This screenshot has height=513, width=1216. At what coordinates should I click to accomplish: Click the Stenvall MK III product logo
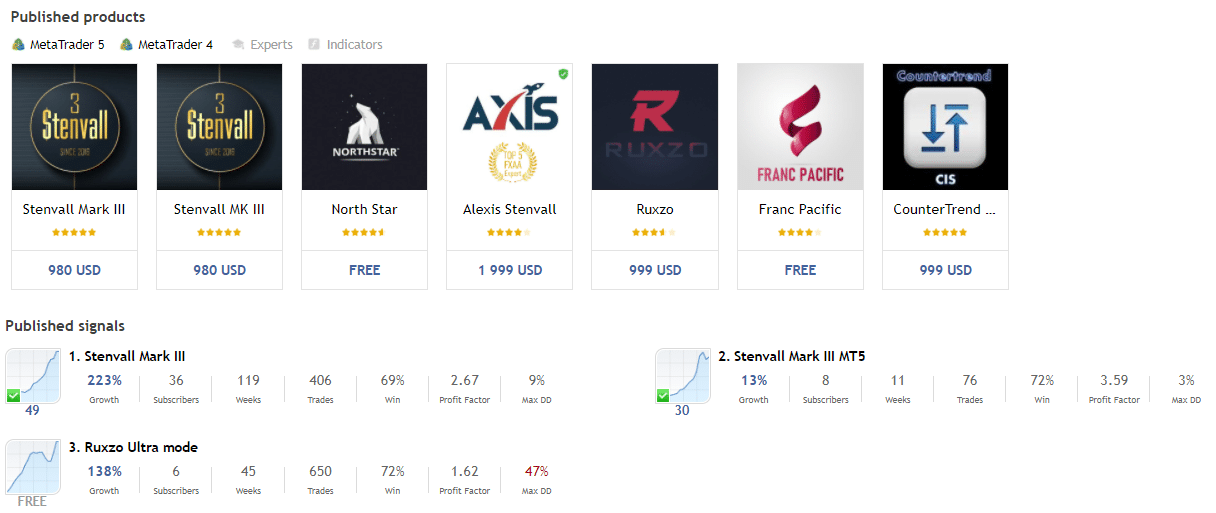(x=219, y=127)
